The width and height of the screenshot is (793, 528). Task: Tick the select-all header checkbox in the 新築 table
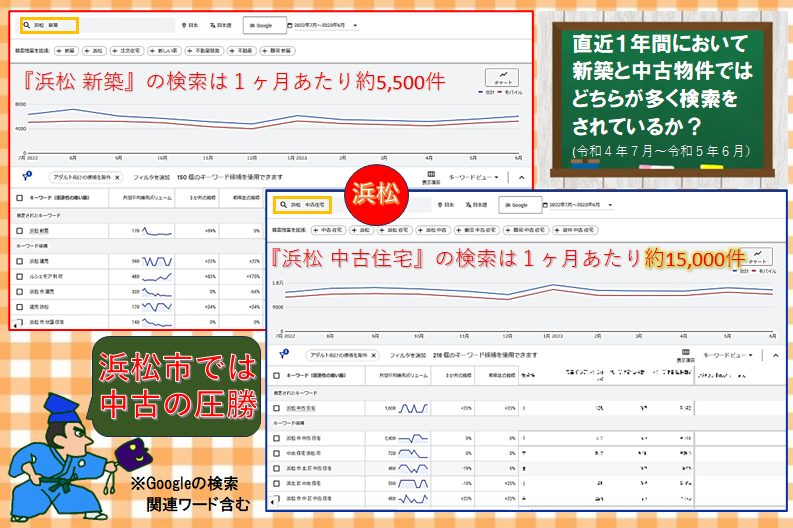(19, 198)
